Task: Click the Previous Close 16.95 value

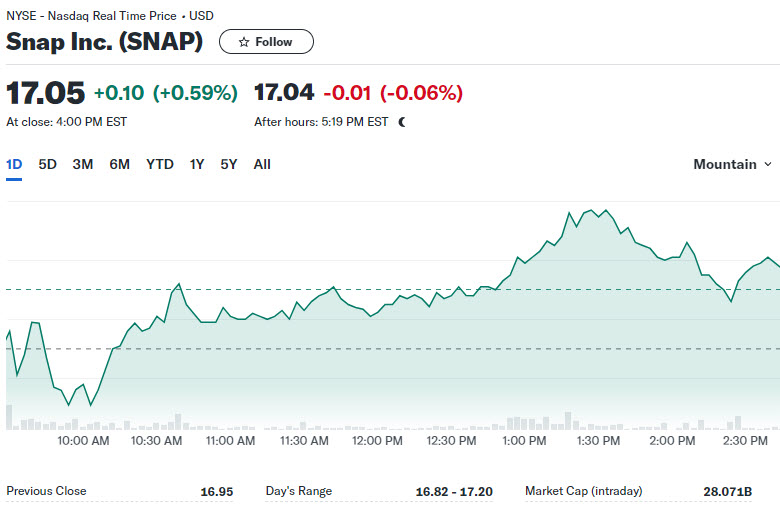Action: tap(216, 492)
